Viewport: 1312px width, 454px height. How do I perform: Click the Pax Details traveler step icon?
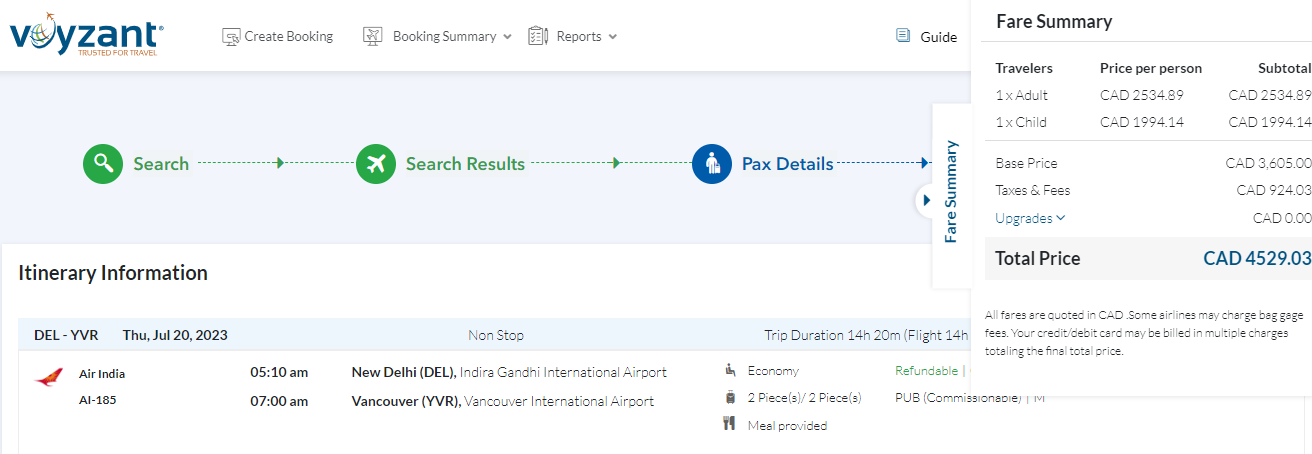point(712,164)
